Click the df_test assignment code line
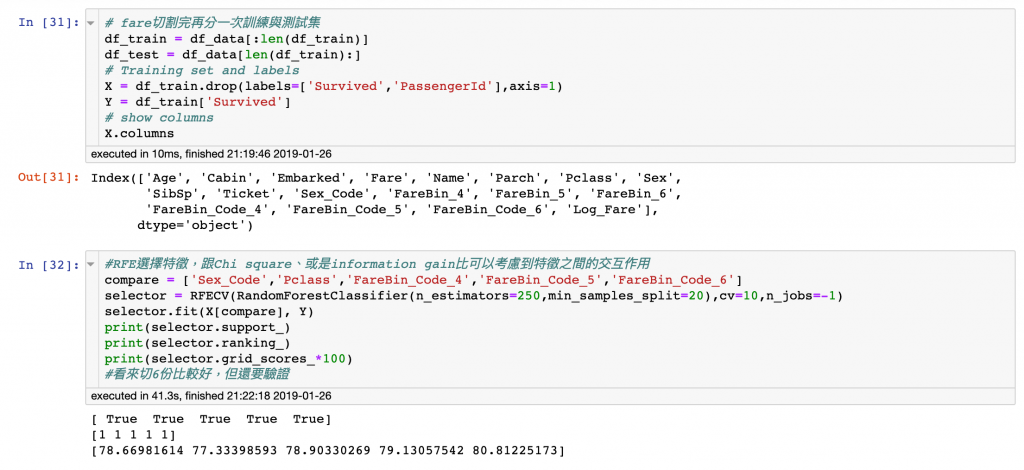This screenshot has width=1024, height=470. [232, 55]
